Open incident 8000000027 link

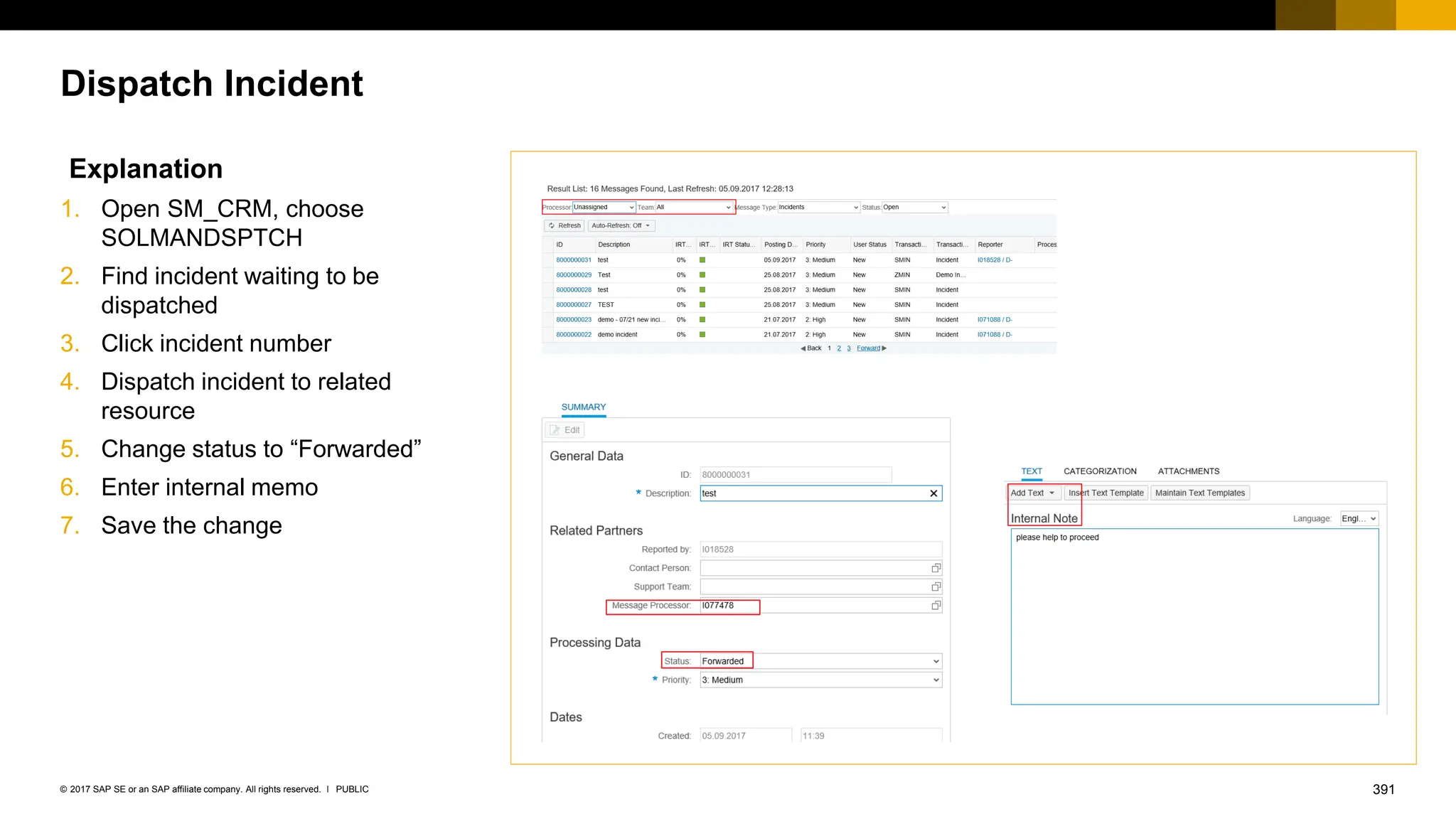[574, 305]
